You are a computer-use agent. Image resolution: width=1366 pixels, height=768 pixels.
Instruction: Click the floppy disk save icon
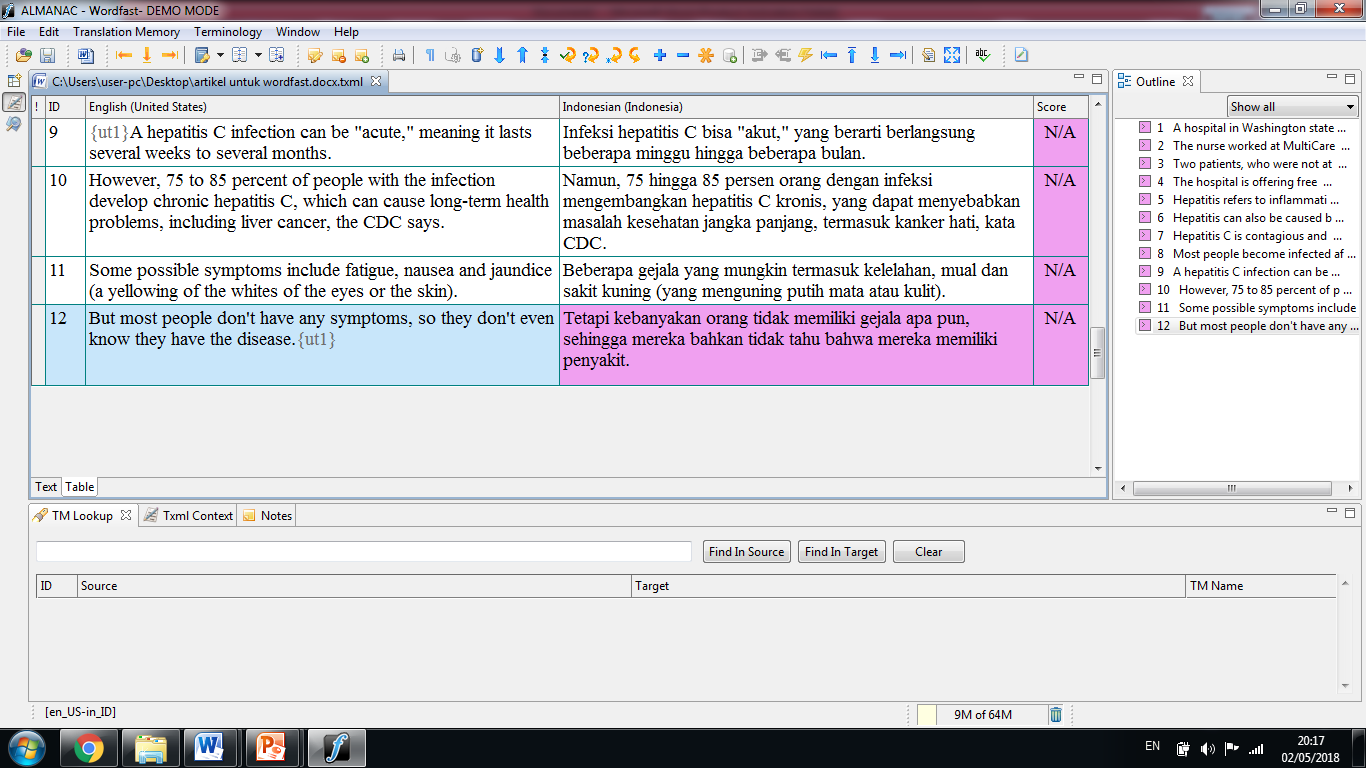pos(47,56)
